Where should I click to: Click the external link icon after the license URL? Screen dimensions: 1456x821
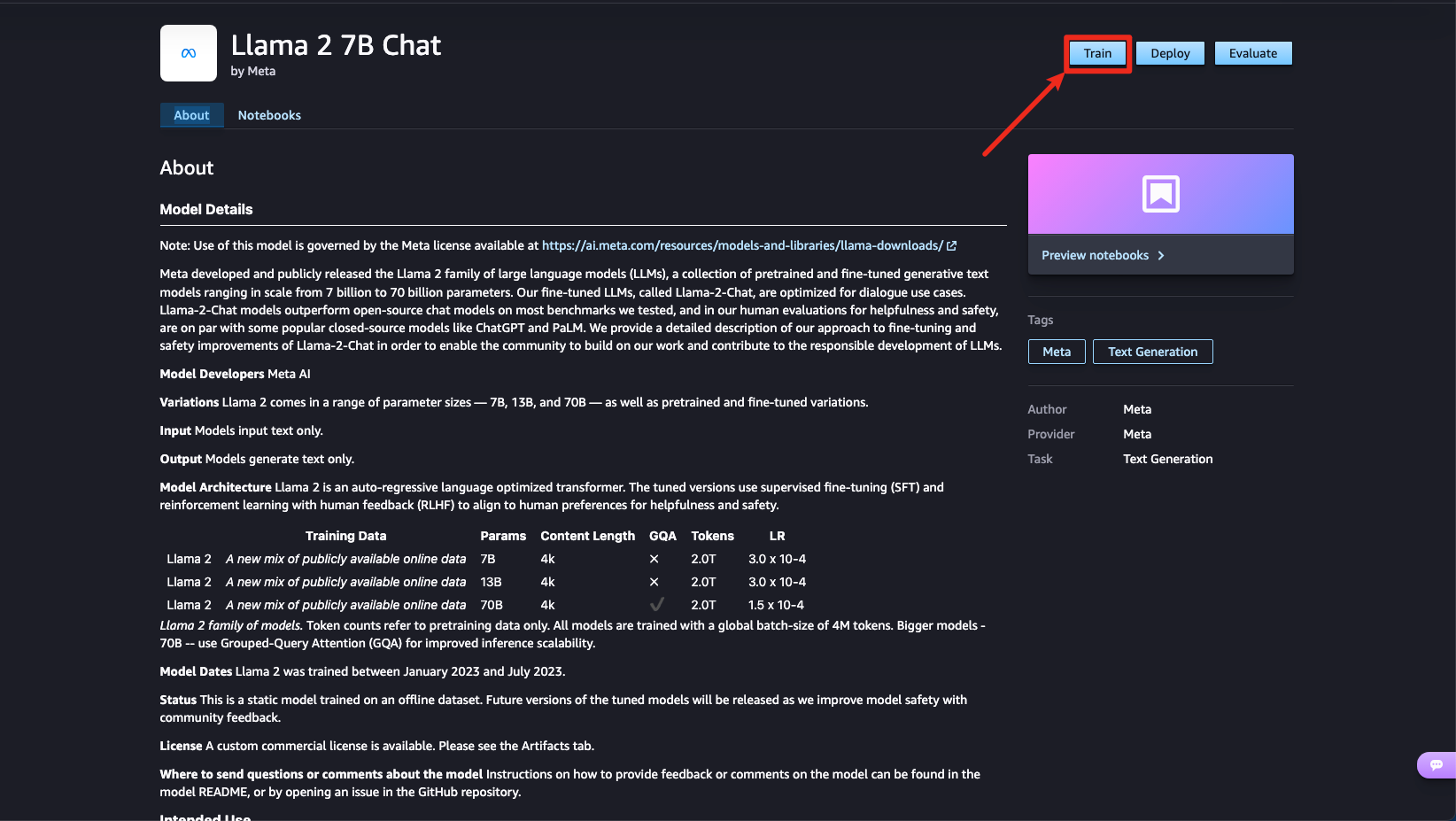pos(952,246)
